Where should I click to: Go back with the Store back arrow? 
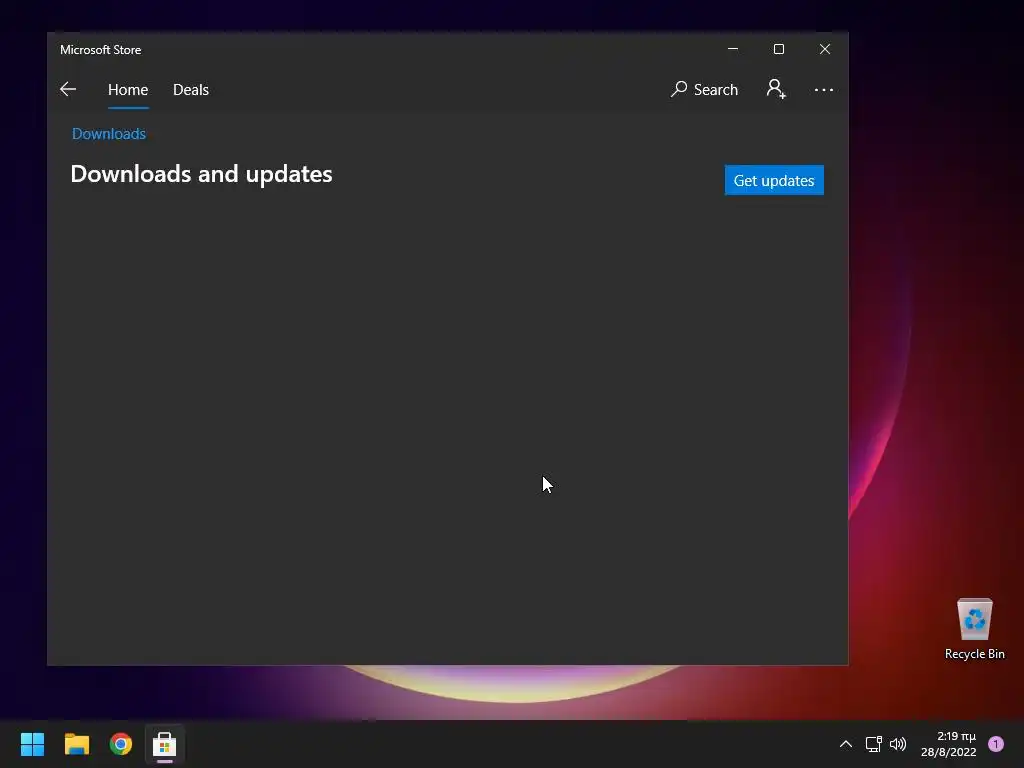tap(68, 89)
